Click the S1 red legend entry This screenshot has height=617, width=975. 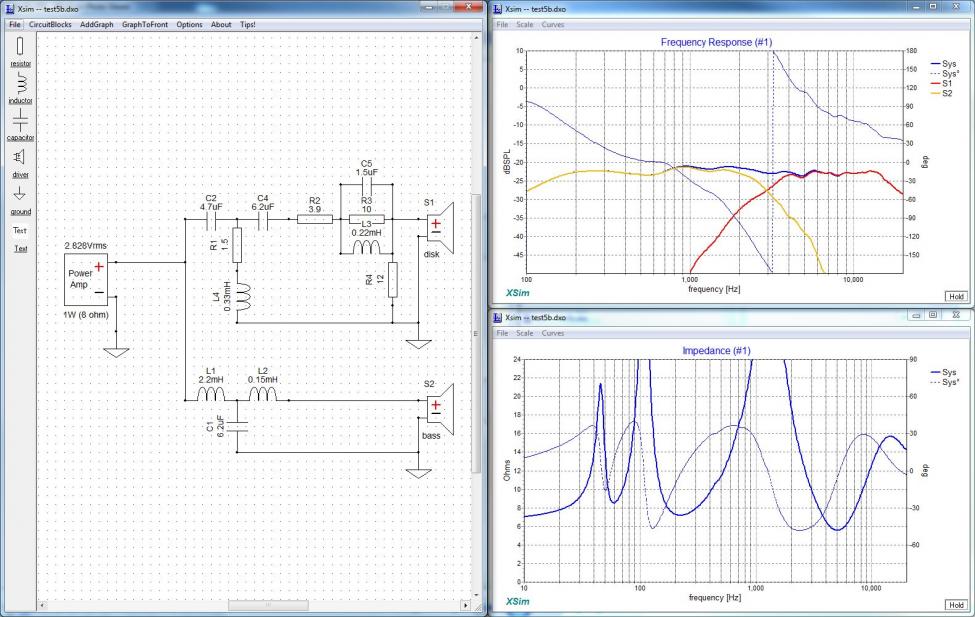(940, 83)
